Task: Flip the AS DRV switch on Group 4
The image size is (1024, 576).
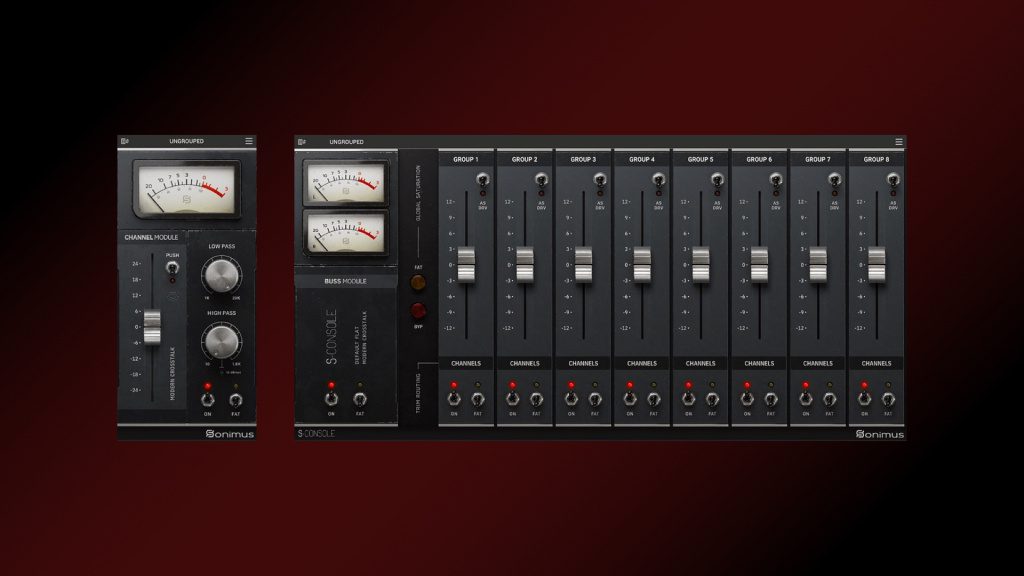Action: 659,179
